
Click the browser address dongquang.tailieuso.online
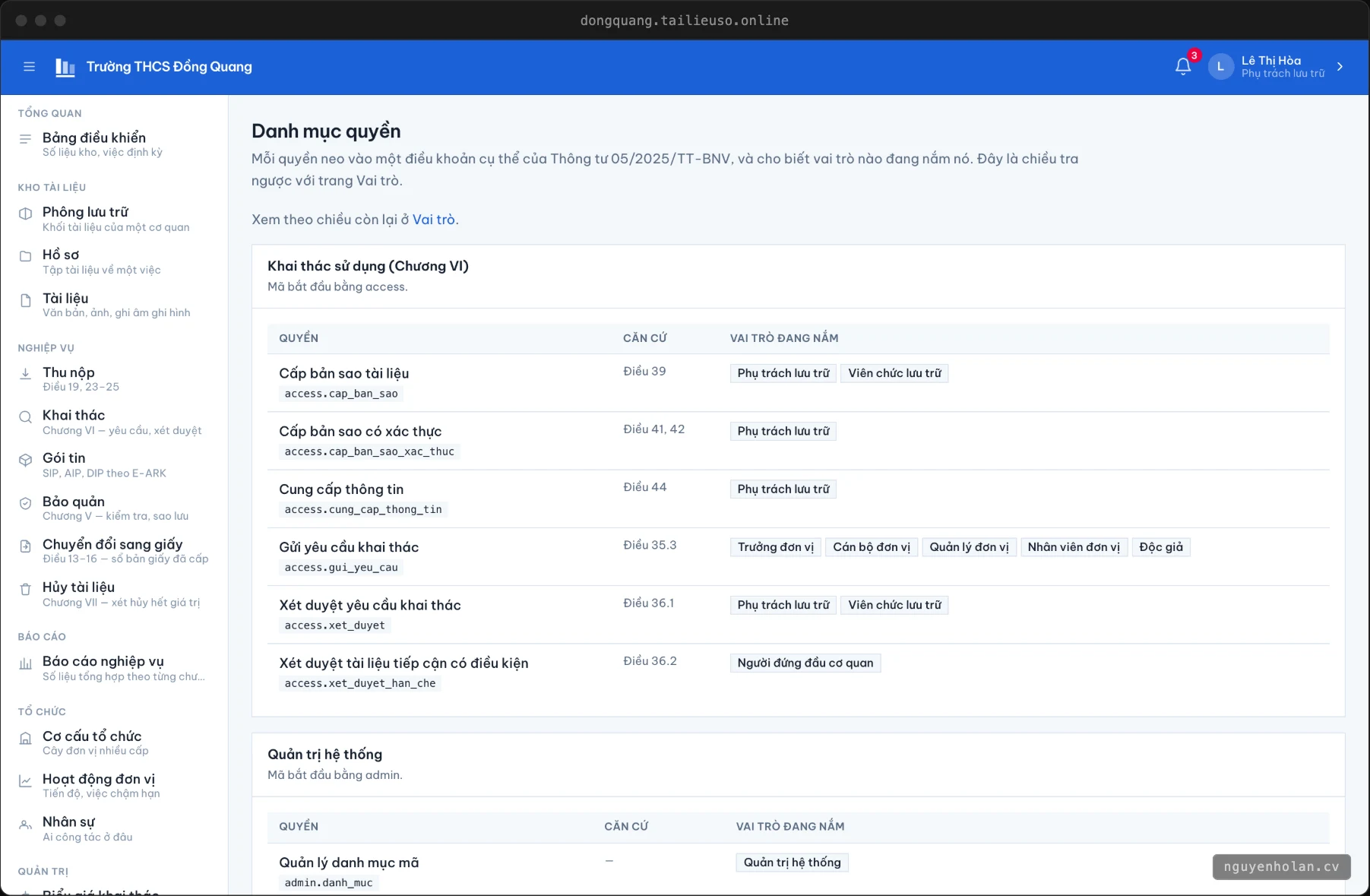coord(685,21)
